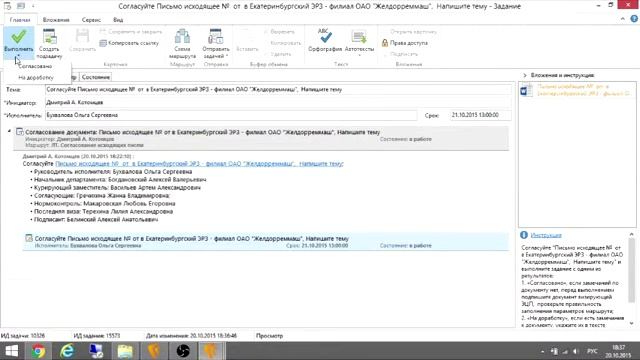Image resolution: width=640 pixels, height=360 pixels.
Task: Click the black circular taskbar app icon
Action: (183, 351)
